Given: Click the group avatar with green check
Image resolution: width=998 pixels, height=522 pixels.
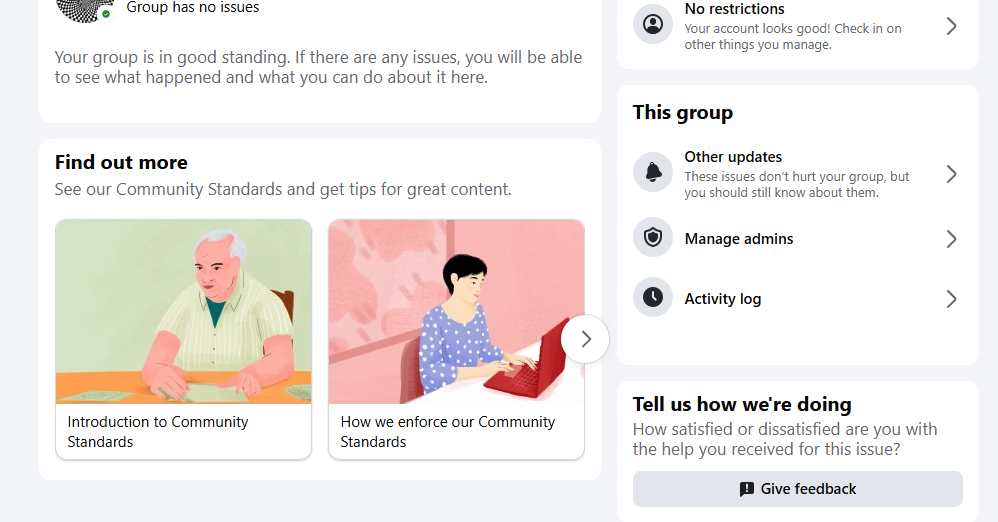Looking at the screenshot, I should (85, 10).
